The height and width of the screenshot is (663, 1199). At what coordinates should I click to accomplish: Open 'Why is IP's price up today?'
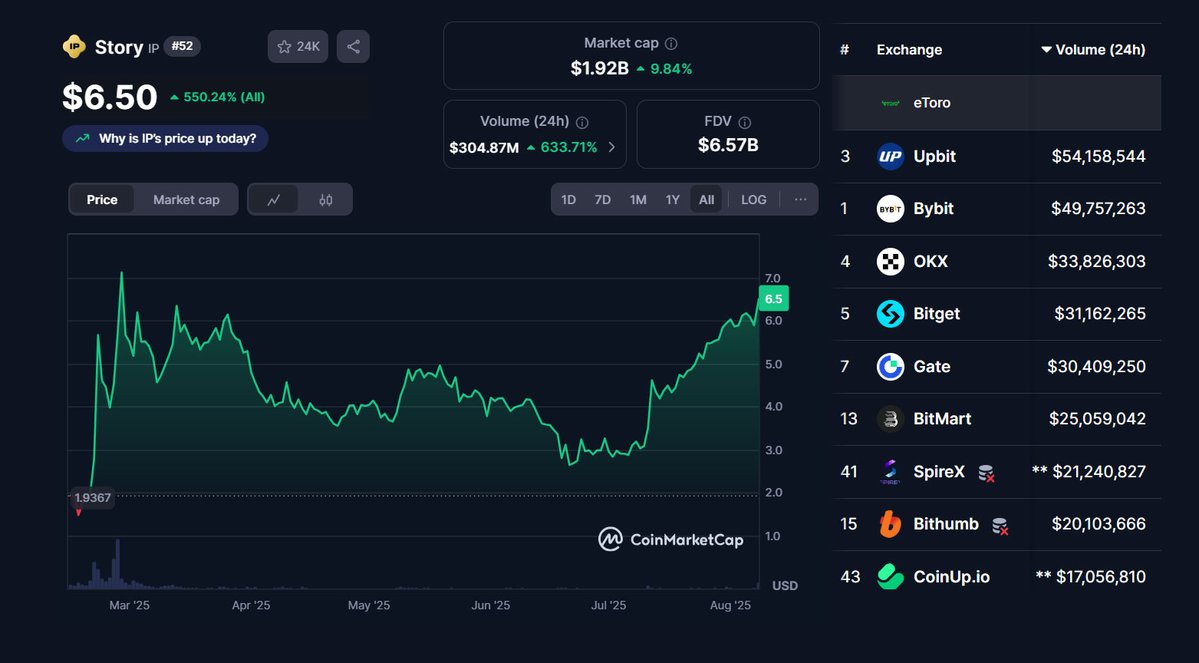[x=165, y=138]
